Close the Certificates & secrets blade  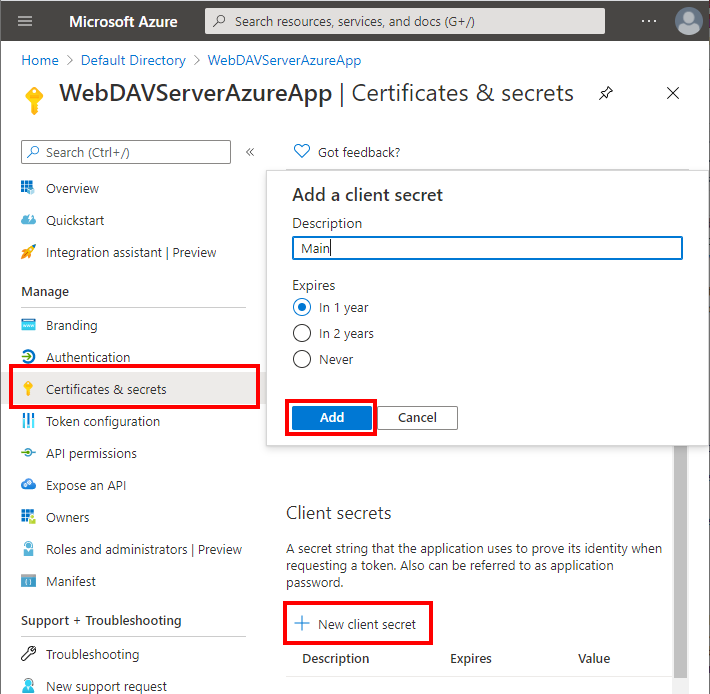(x=673, y=93)
